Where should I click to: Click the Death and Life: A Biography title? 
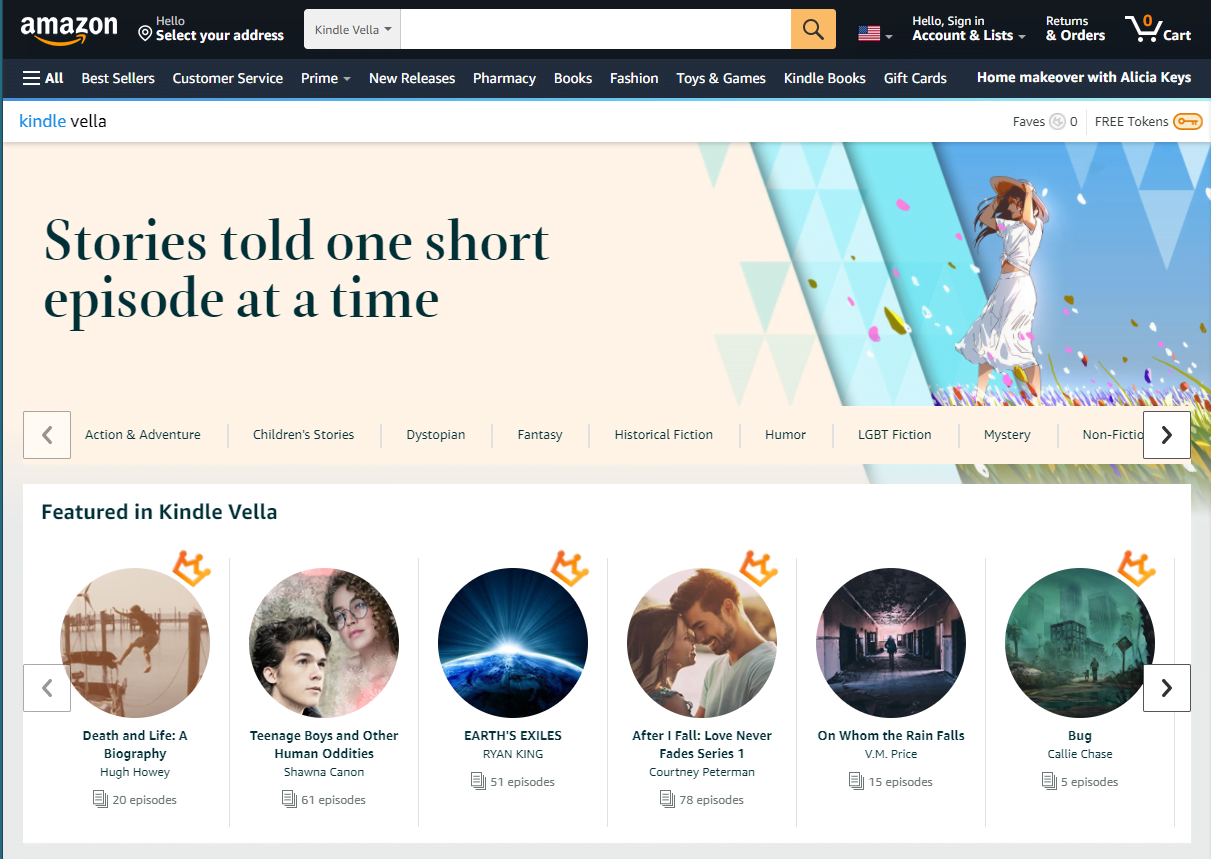pos(135,745)
